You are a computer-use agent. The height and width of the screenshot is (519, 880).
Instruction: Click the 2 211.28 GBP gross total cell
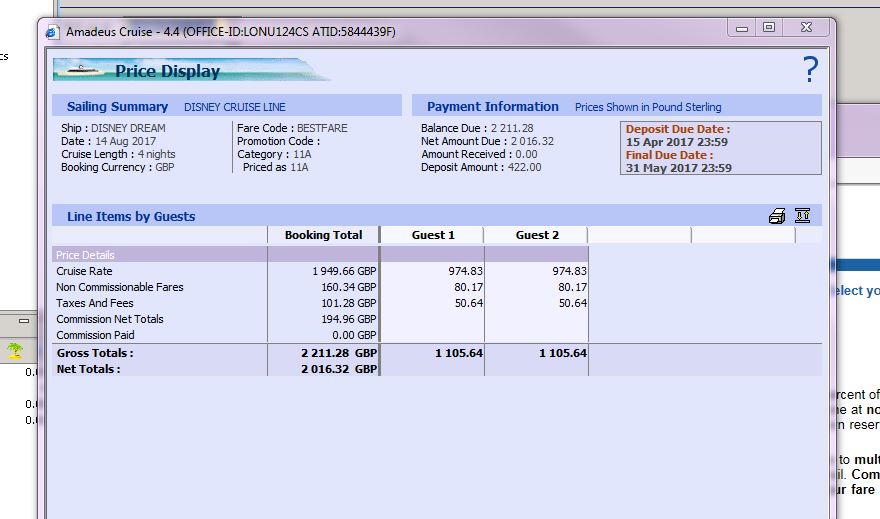(339, 353)
